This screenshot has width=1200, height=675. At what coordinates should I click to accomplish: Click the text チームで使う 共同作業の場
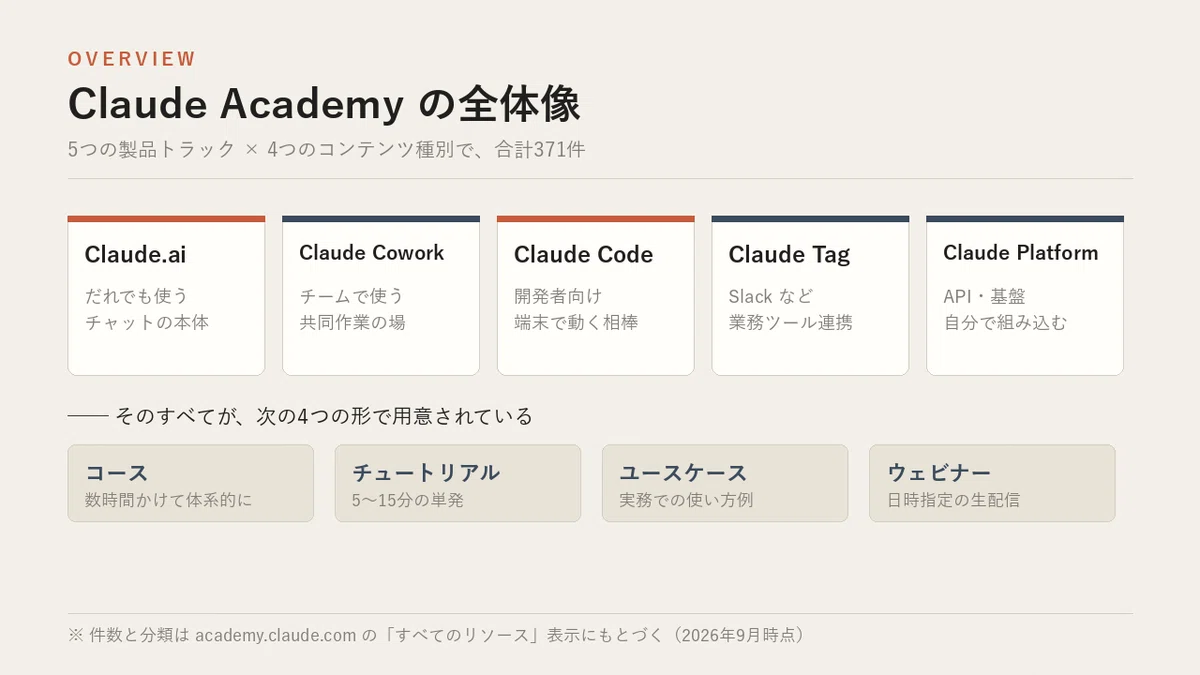click(x=353, y=309)
